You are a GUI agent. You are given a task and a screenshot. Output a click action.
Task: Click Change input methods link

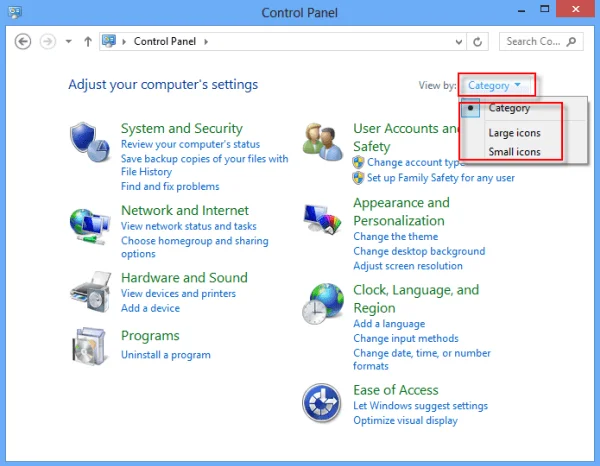click(406, 338)
